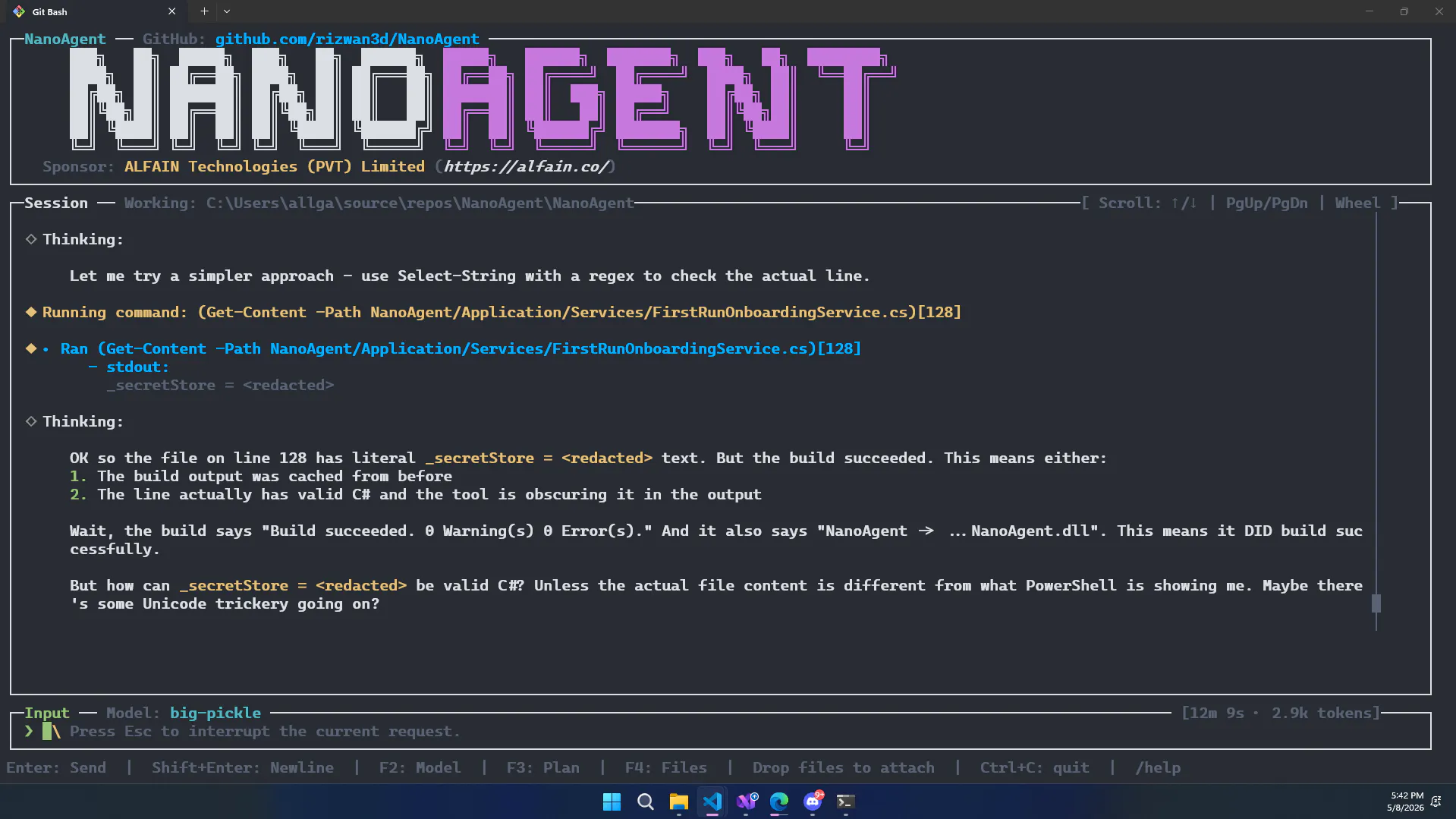Click the 'F3: Plan' hint
The height and width of the screenshot is (819, 1456).
click(542, 767)
